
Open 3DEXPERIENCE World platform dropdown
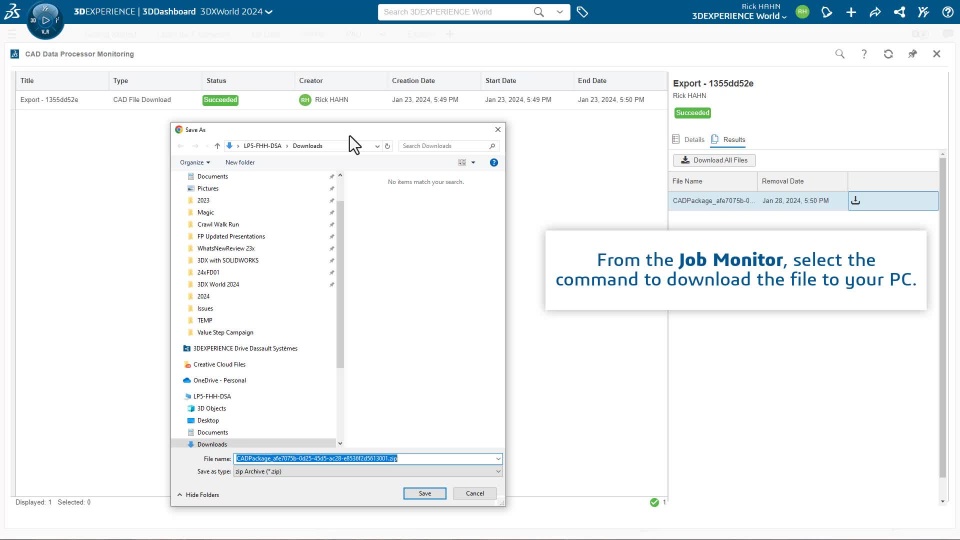[739, 16]
